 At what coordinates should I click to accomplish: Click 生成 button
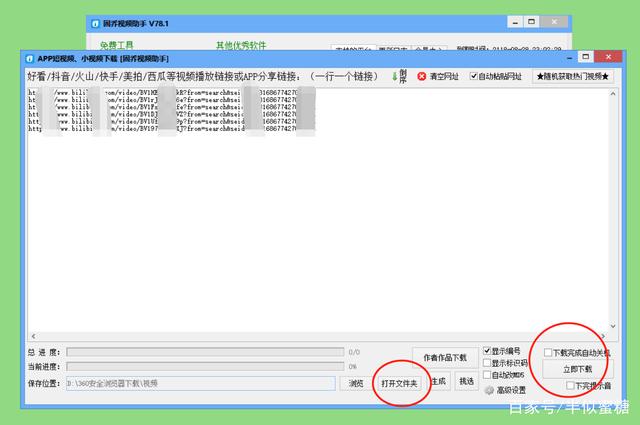pyautogui.click(x=439, y=381)
